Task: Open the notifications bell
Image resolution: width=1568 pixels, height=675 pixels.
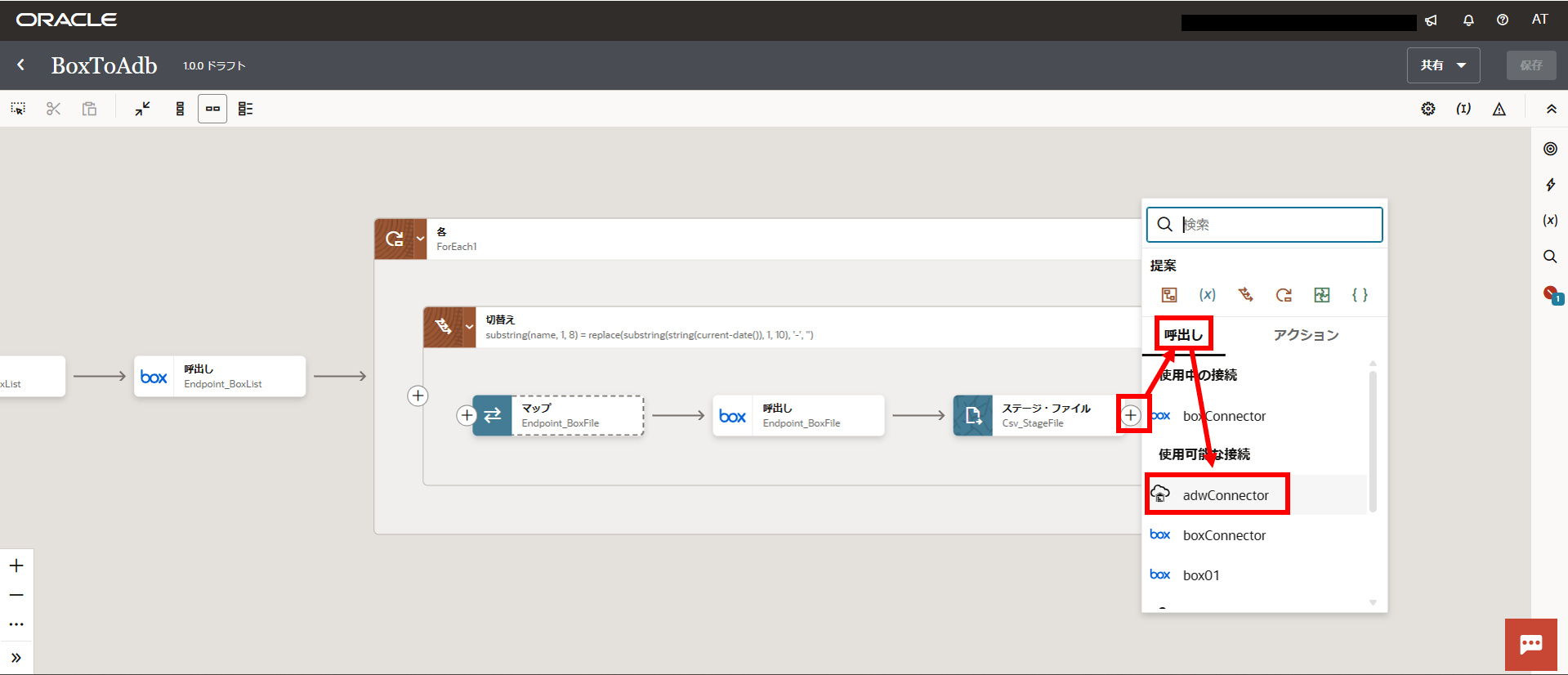Action: 1468,20
